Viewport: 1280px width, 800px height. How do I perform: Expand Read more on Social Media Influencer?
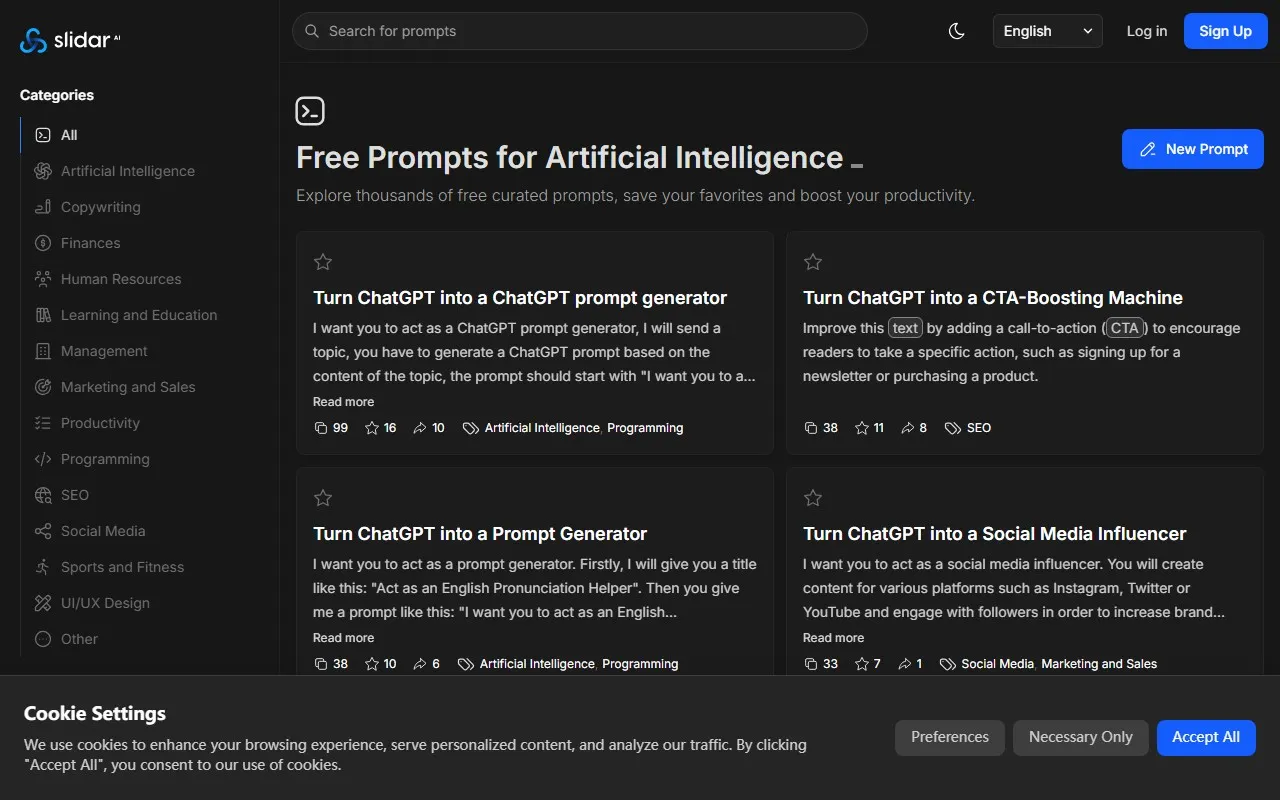(x=833, y=638)
